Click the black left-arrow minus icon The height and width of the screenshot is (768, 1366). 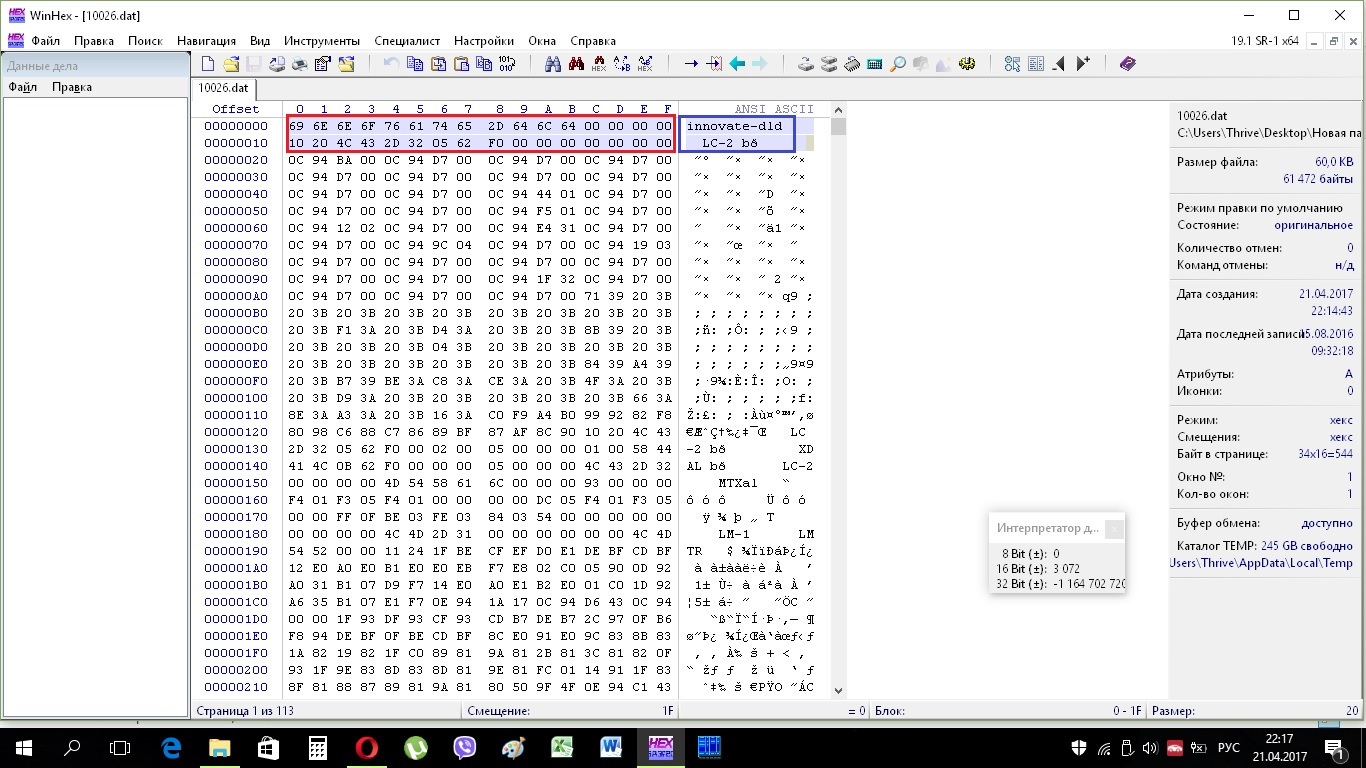point(1059,64)
